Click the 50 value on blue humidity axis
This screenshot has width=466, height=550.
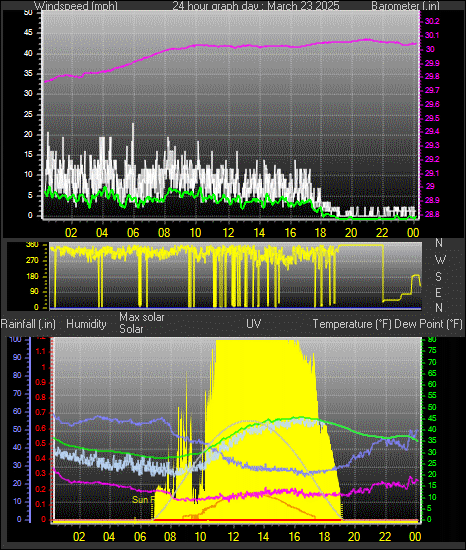click(17, 429)
